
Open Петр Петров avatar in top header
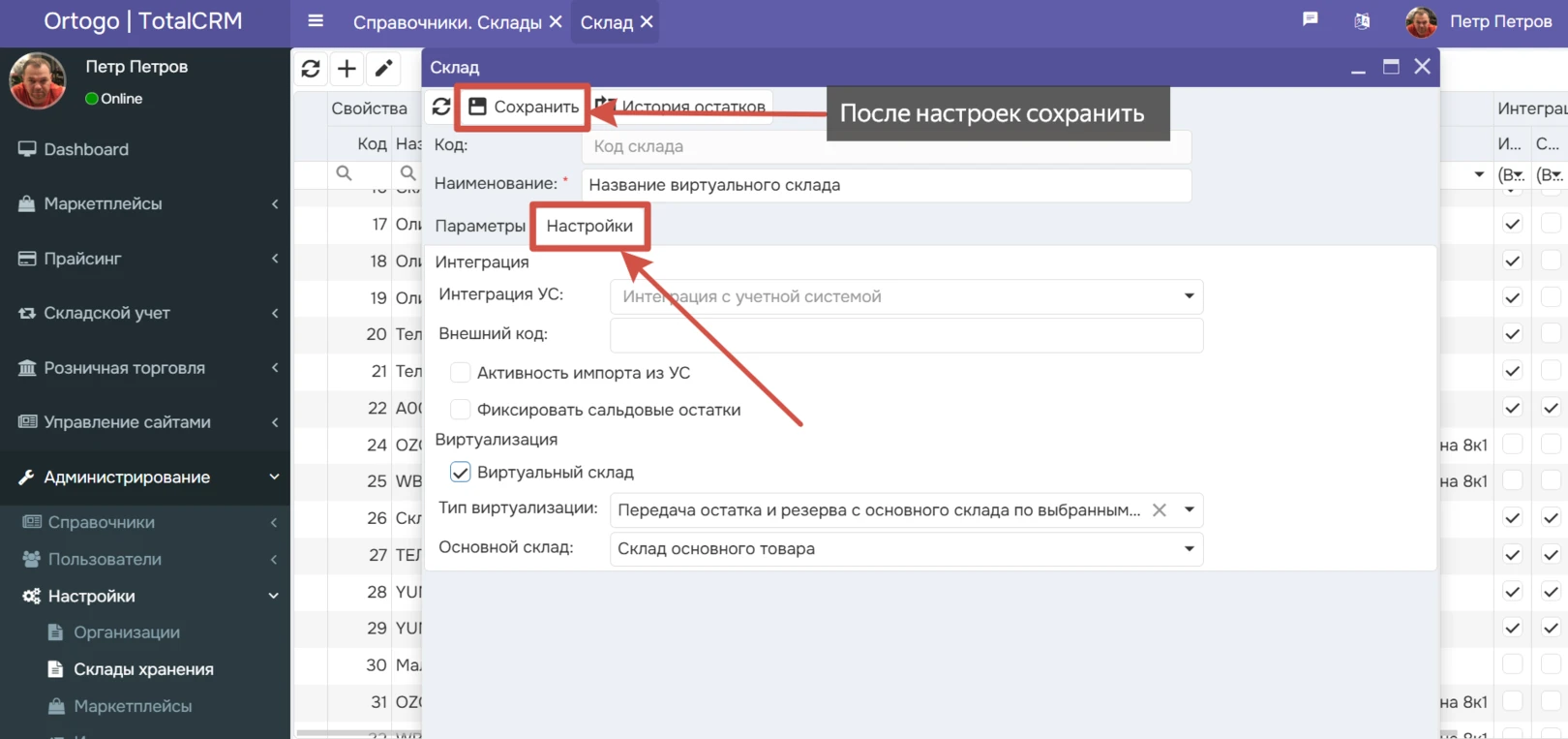tap(1421, 21)
